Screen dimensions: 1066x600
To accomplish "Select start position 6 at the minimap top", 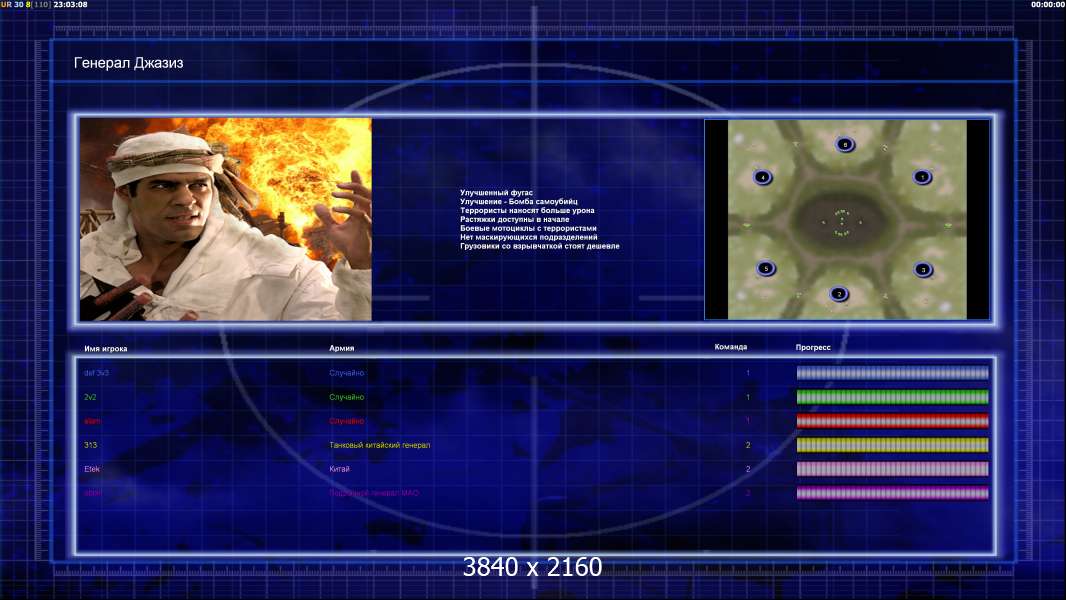I will [845, 144].
